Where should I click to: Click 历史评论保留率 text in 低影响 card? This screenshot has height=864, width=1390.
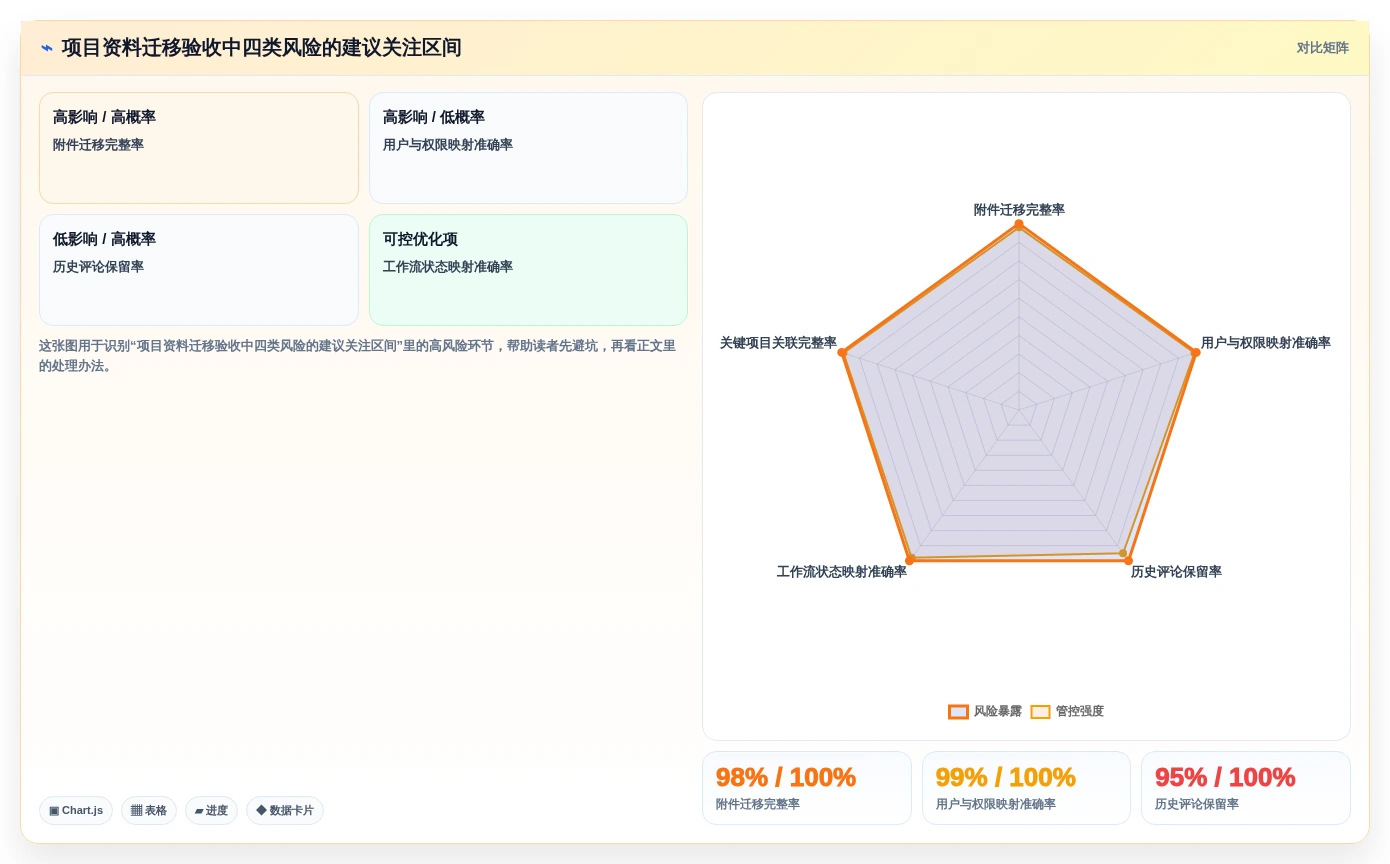98,267
